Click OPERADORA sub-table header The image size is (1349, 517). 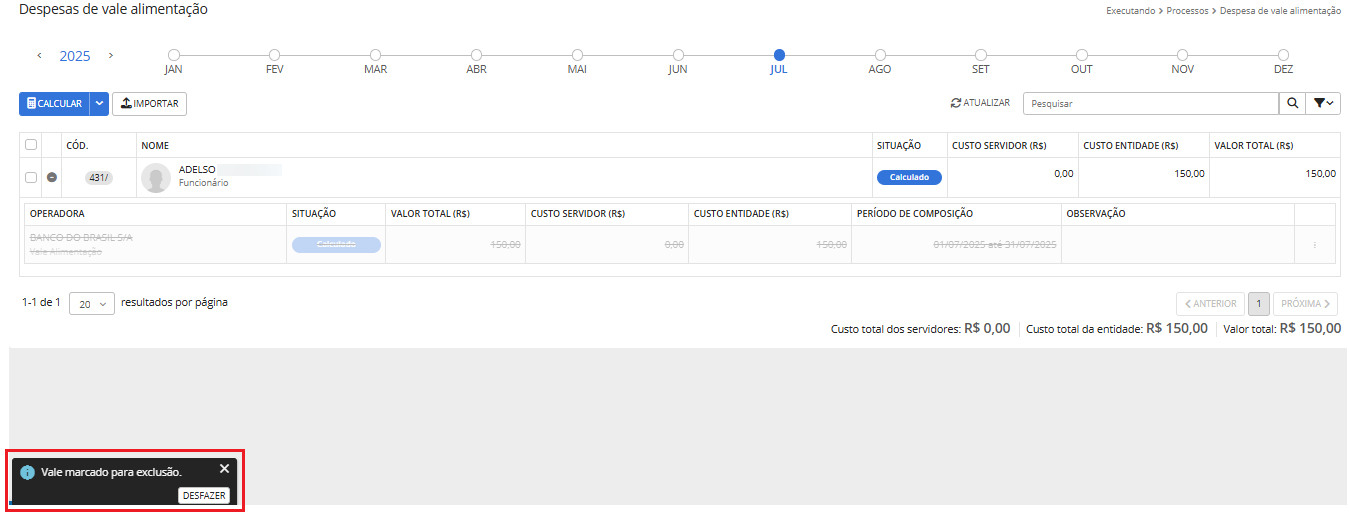pyautogui.click(x=57, y=214)
